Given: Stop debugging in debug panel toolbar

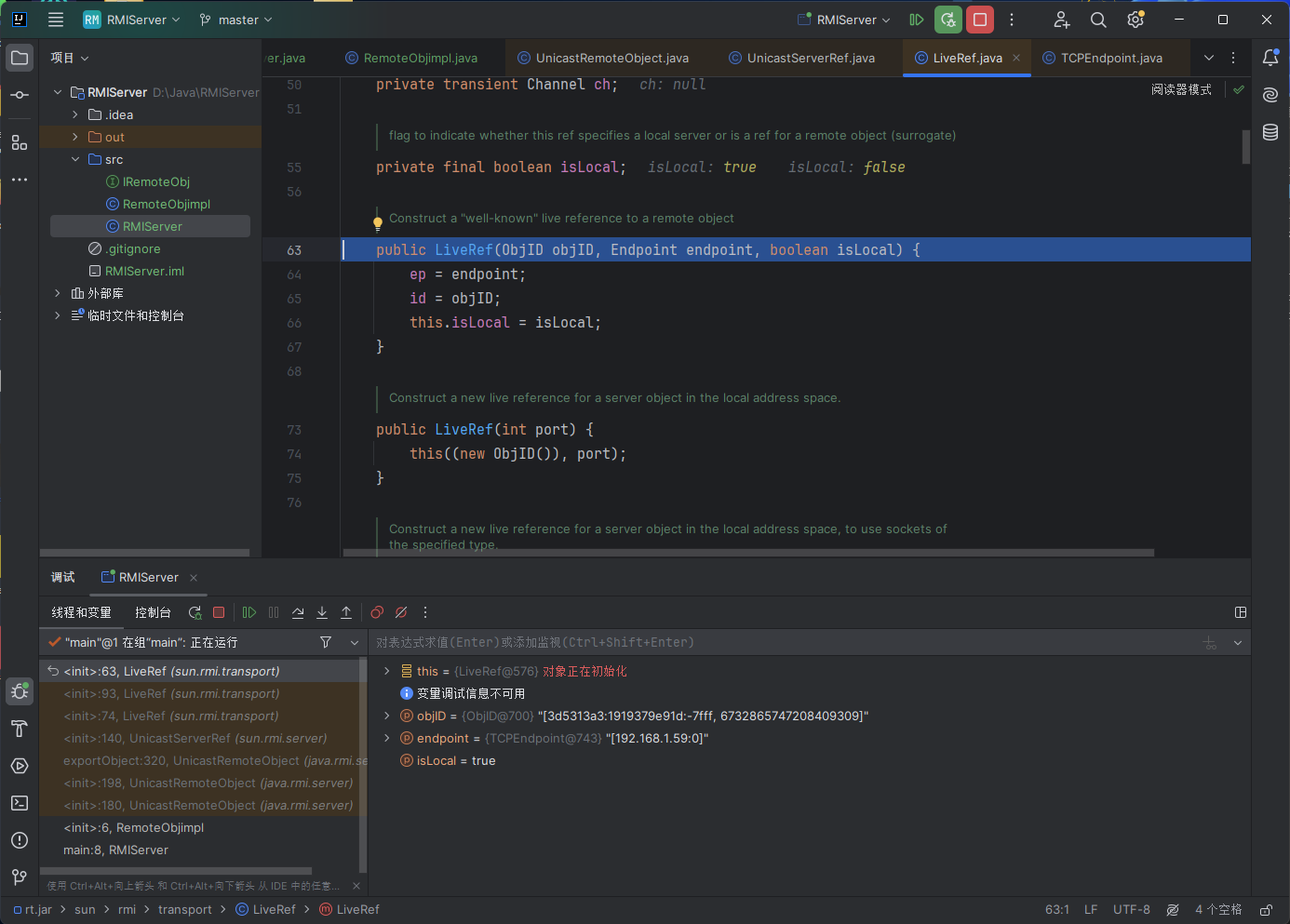Looking at the screenshot, I should (x=219, y=612).
